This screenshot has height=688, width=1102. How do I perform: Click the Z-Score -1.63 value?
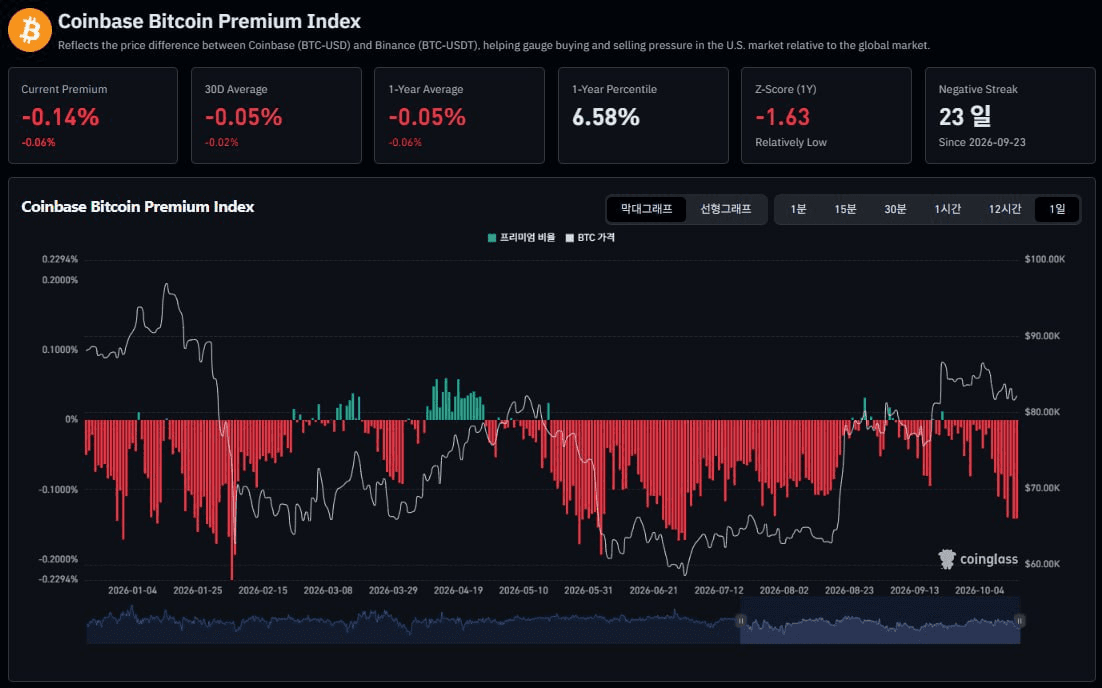[782, 117]
